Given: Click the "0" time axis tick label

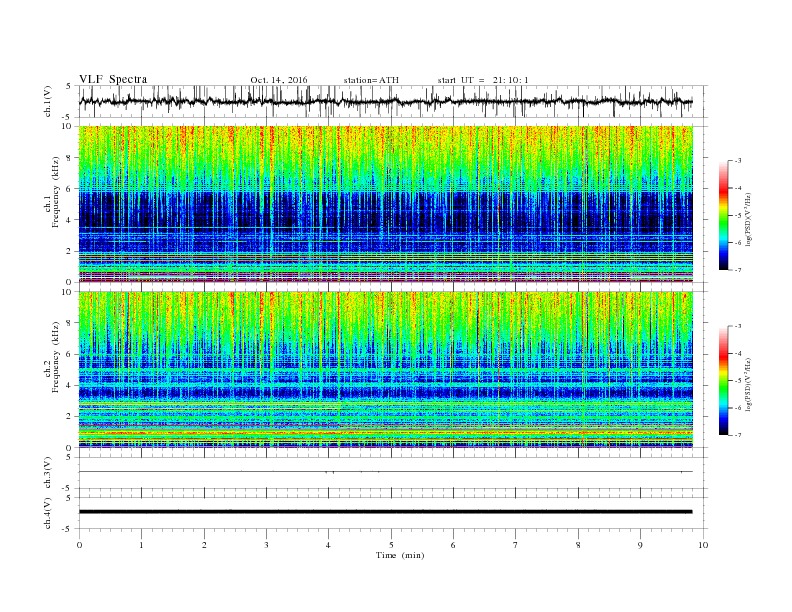Looking at the screenshot, I should (x=79, y=545).
